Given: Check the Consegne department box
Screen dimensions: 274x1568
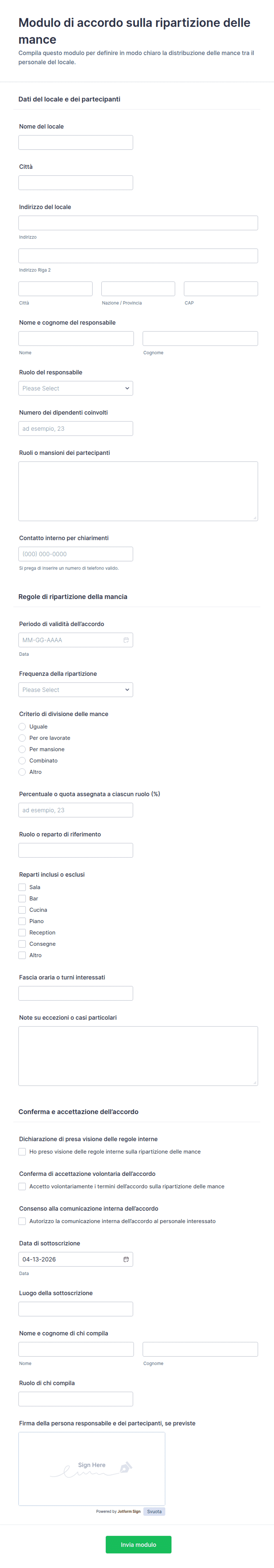Looking at the screenshot, I should point(22,944).
